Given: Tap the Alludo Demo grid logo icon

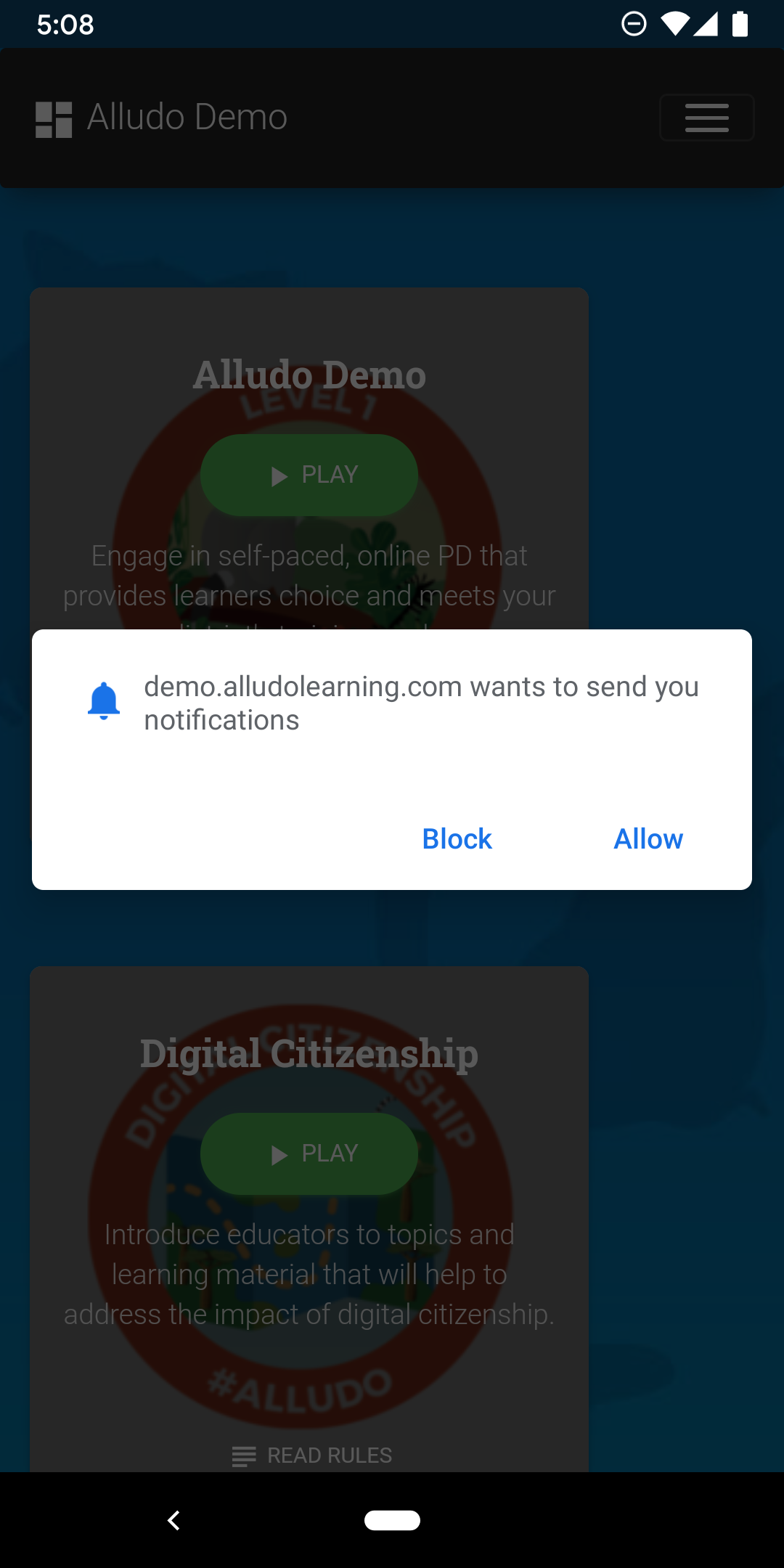Looking at the screenshot, I should click(x=54, y=119).
